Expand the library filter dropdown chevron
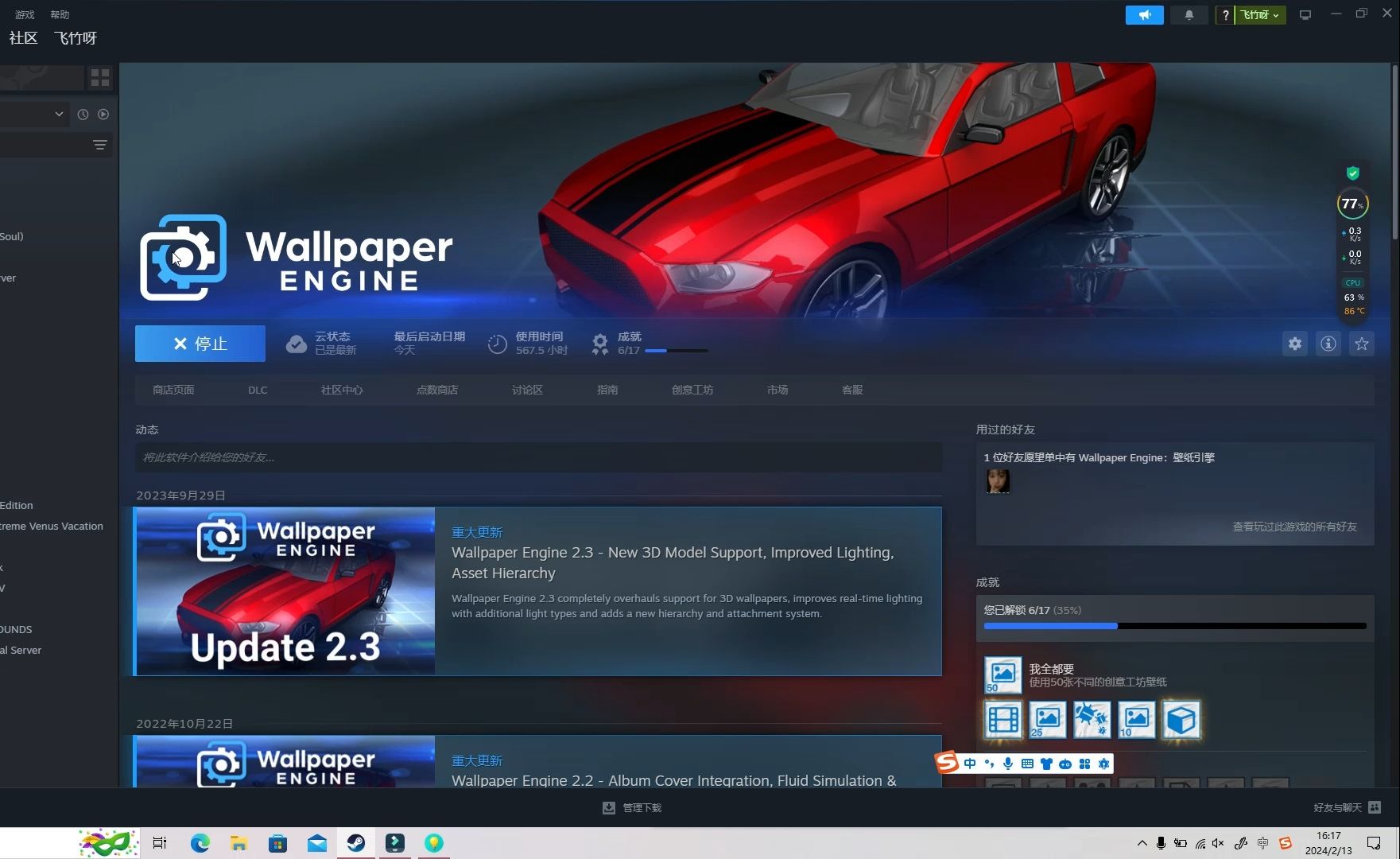The height and width of the screenshot is (859, 1400). 59,114
